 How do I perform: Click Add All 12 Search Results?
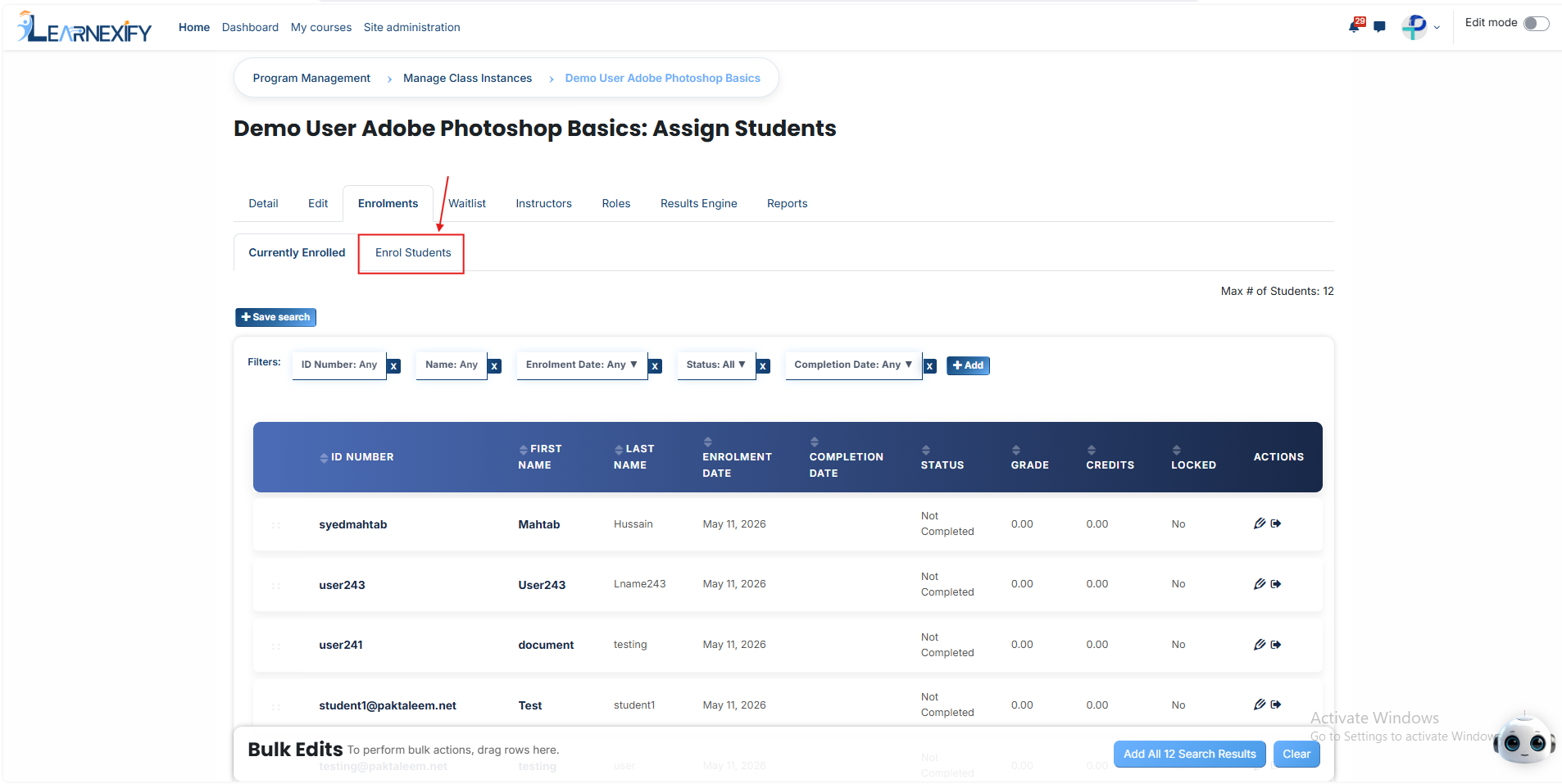click(1189, 754)
